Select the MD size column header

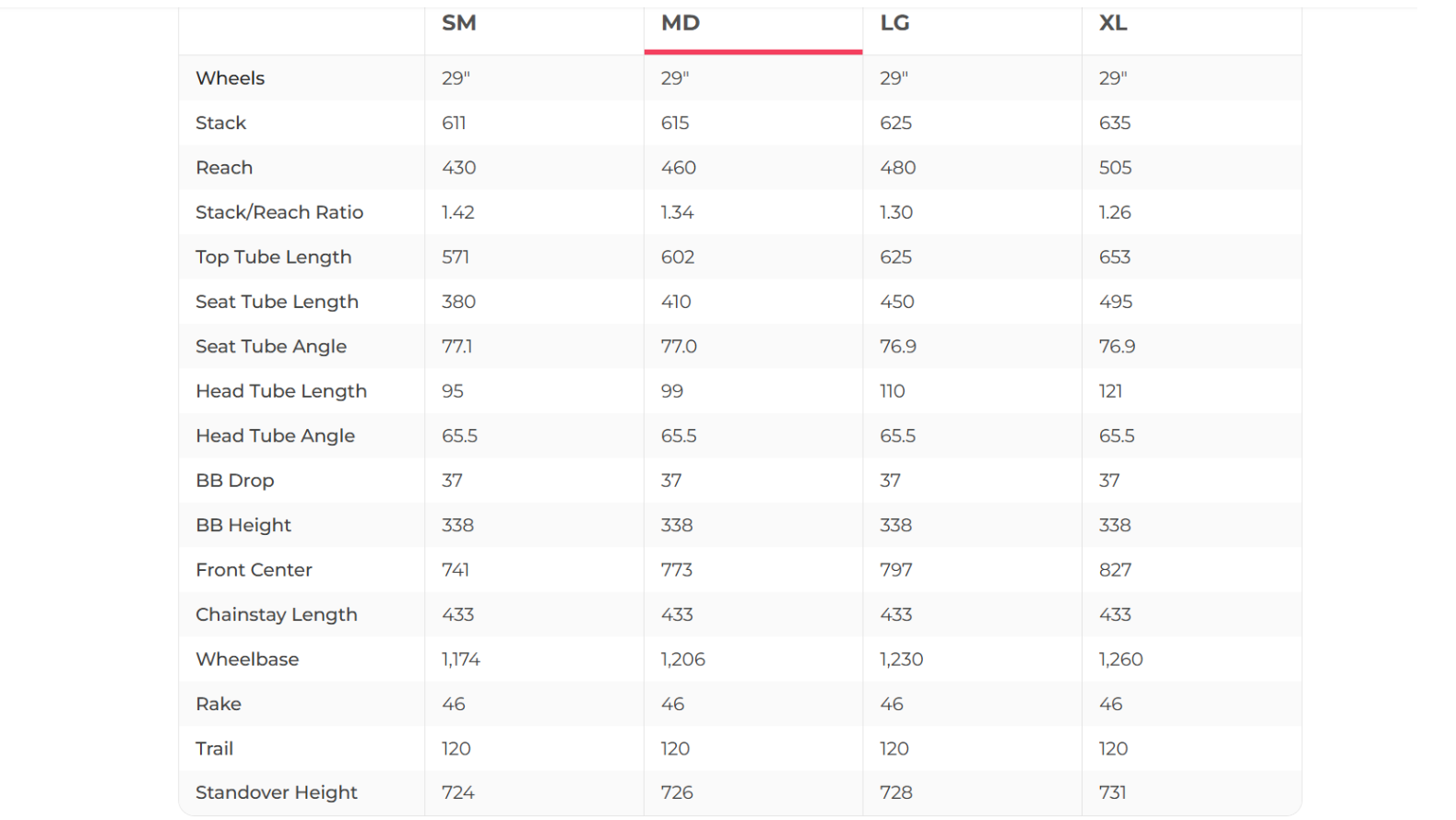(x=681, y=23)
